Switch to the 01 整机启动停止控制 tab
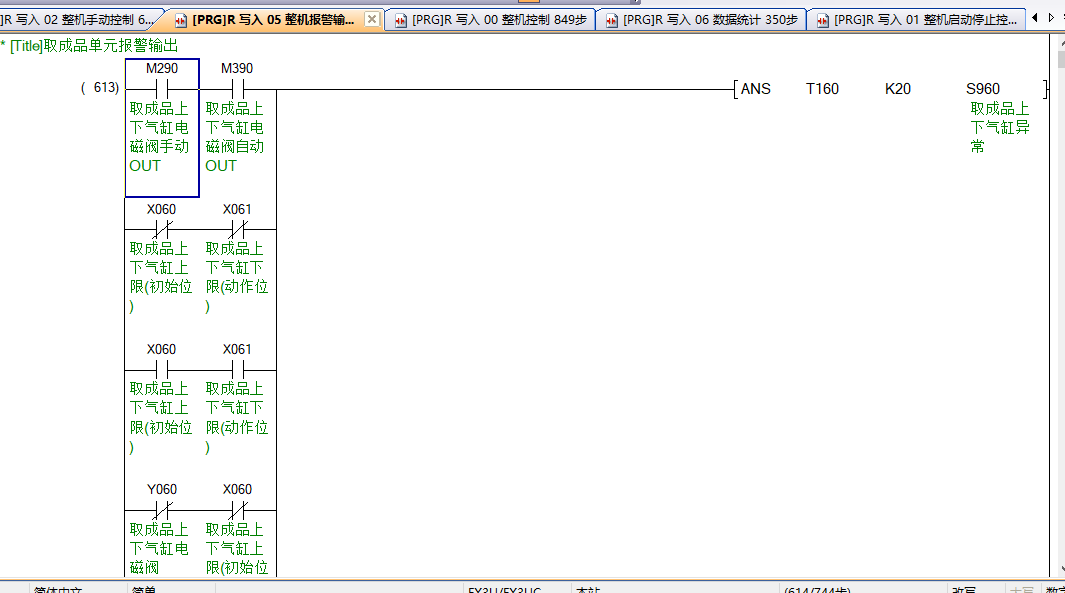 [x=925, y=20]
